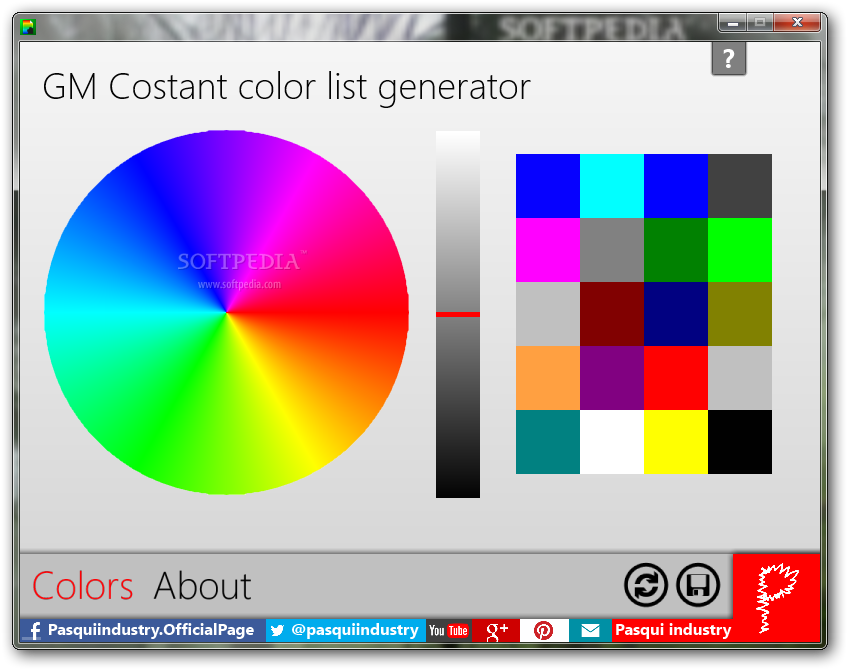Select the lime green swatch

click(x=740, y=250)
